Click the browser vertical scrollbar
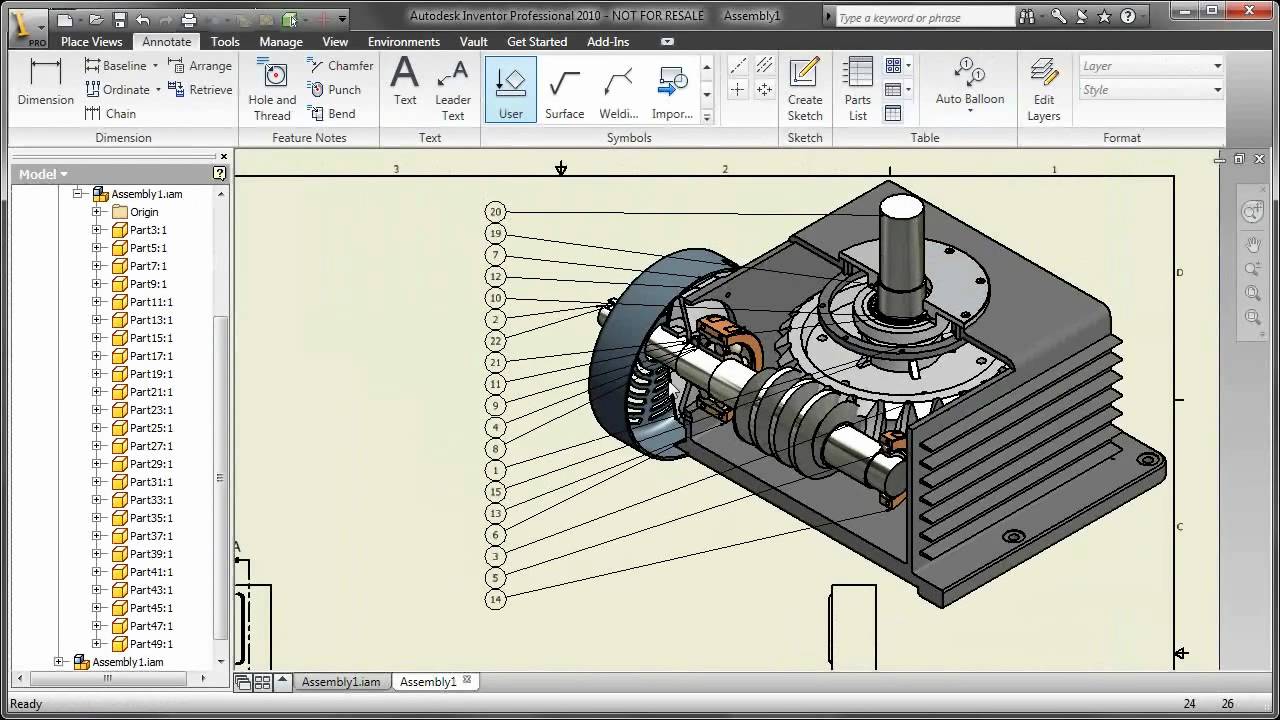Viewport: 1280px width, 720px height. click(222, 478)
